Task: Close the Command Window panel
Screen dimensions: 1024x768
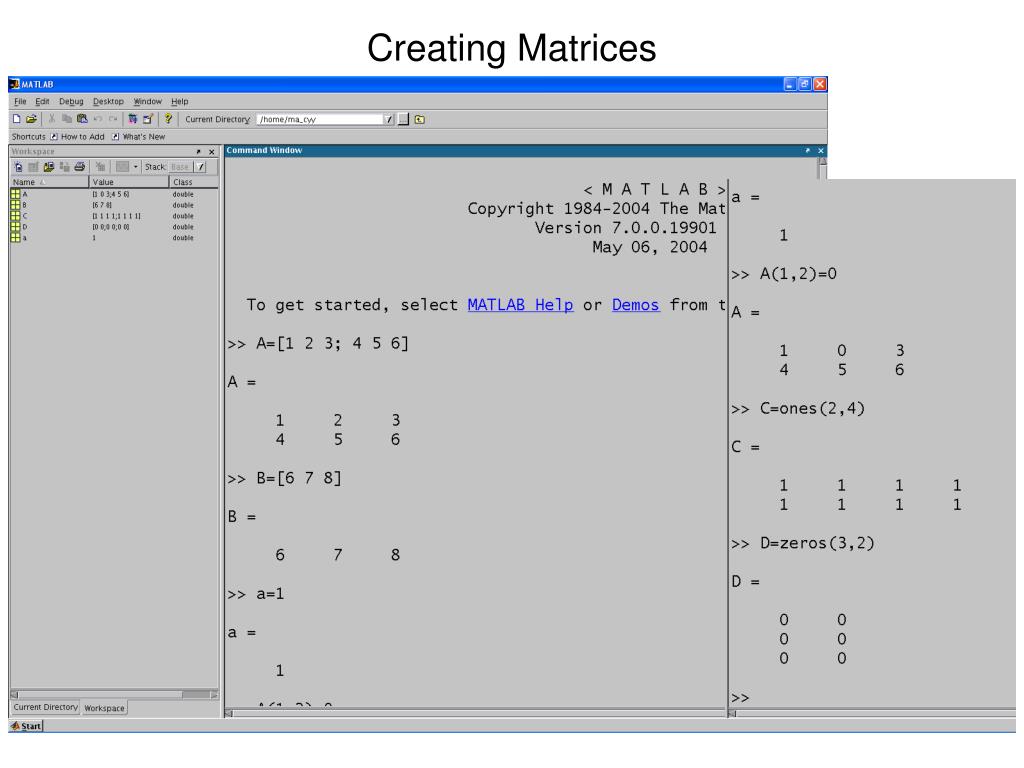Action: (821, 150)
